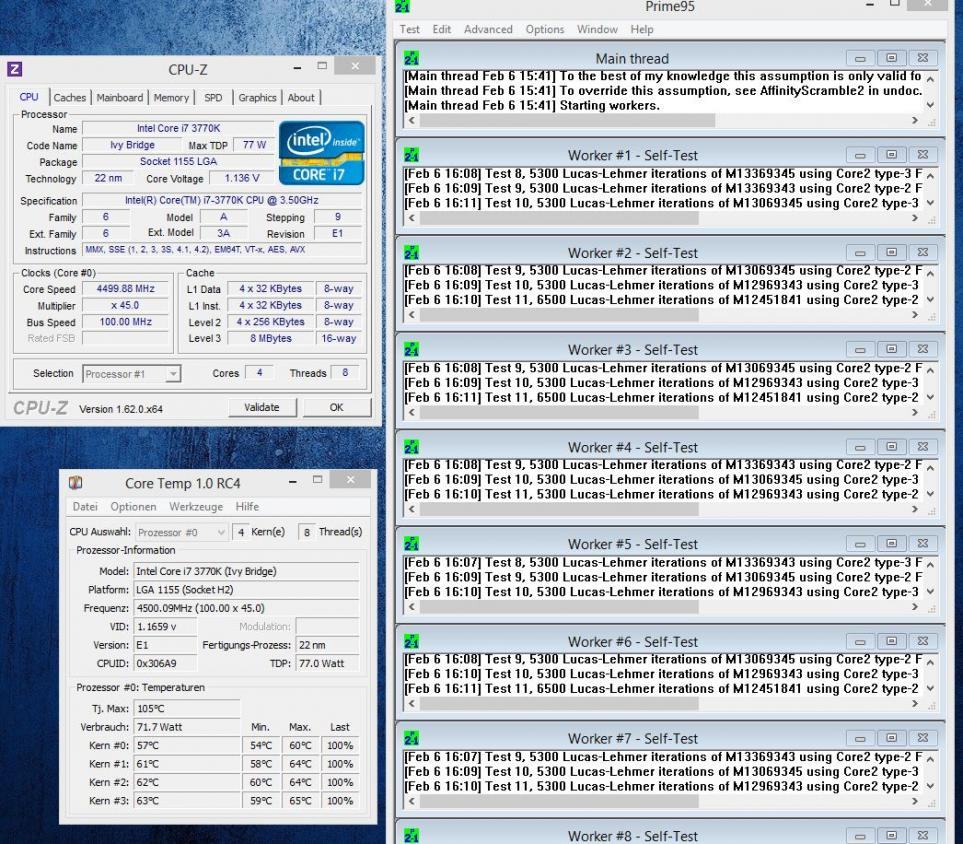Click the Worker #5 window icon
The height and width of the screenshot is (844, 963).
tap(411, 544)
